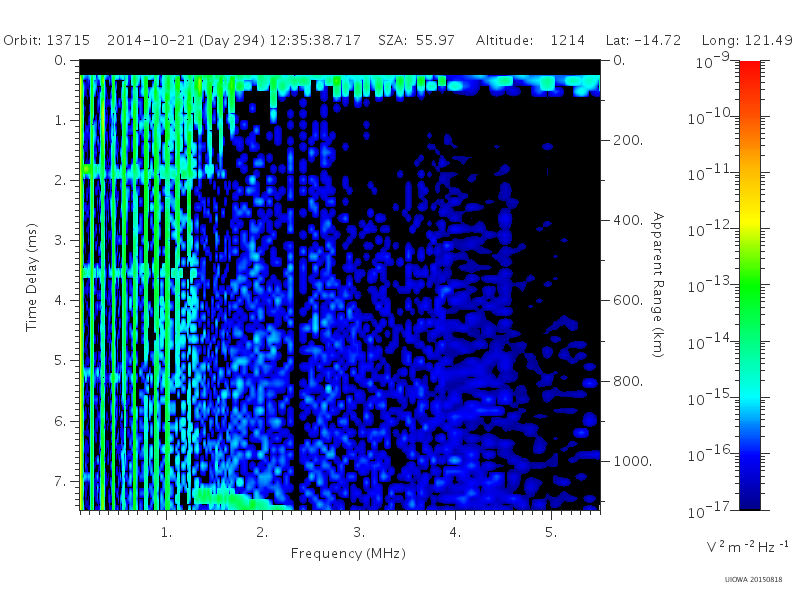Click the '800.' apparent range tick label
Viewport: 800px width, 600px height.
(628, 381)
